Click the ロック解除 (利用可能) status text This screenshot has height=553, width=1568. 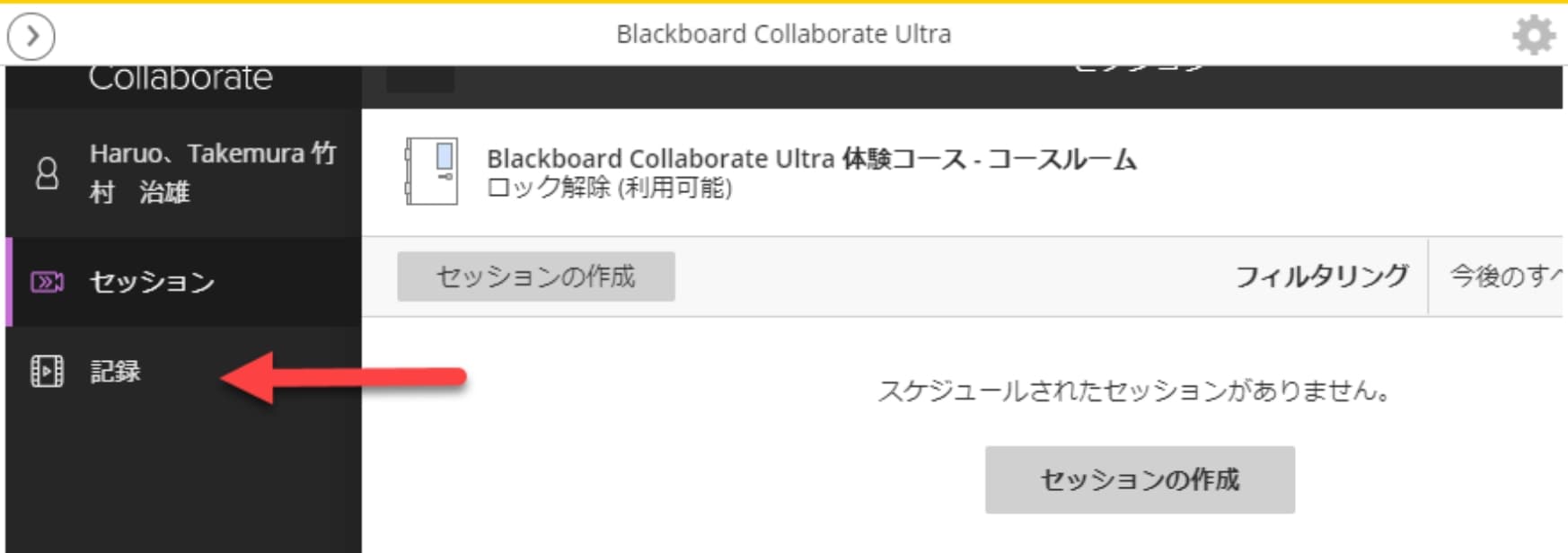click(609, 188)
